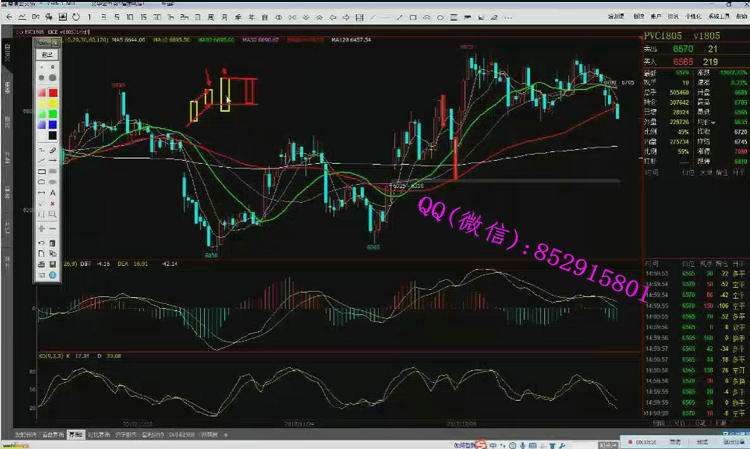Select the rectangle shape in drawing palette
The width and height of the screenshot is (750, 449).
[40, 171]
